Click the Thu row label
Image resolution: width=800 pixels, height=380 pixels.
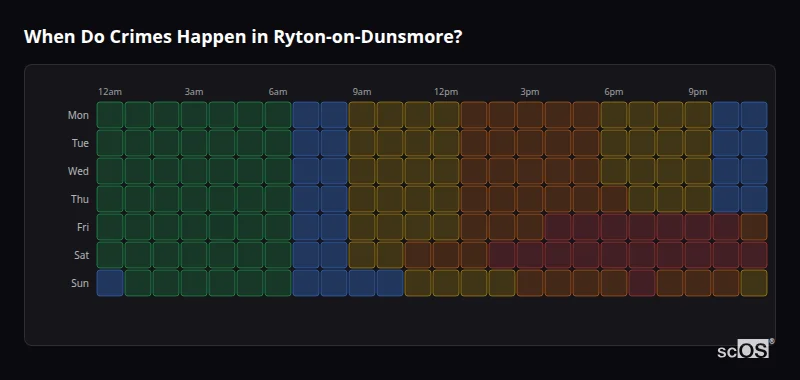[80, 199]
